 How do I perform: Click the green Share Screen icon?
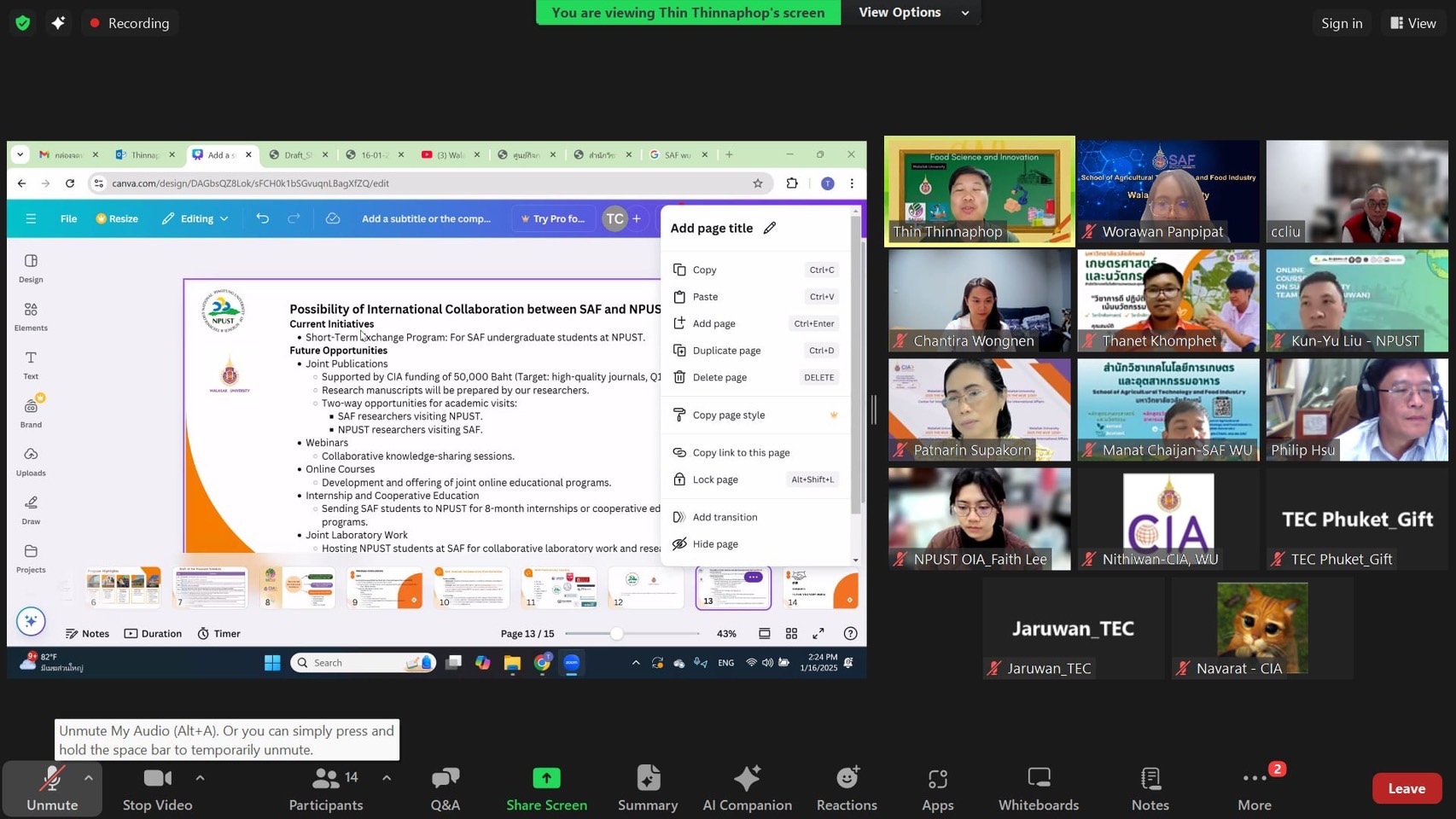pos(546,779)
